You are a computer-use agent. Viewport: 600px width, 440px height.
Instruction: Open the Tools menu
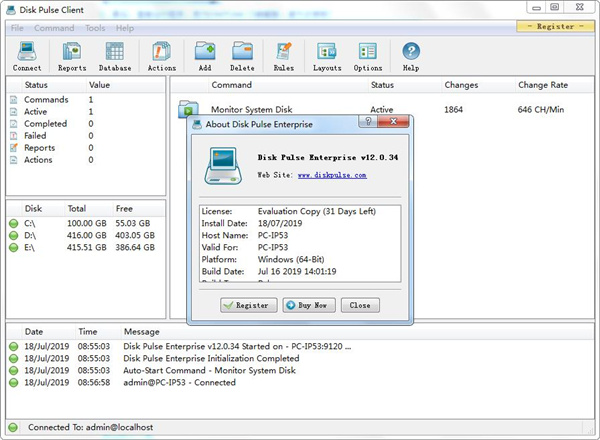tap(95, 28)
